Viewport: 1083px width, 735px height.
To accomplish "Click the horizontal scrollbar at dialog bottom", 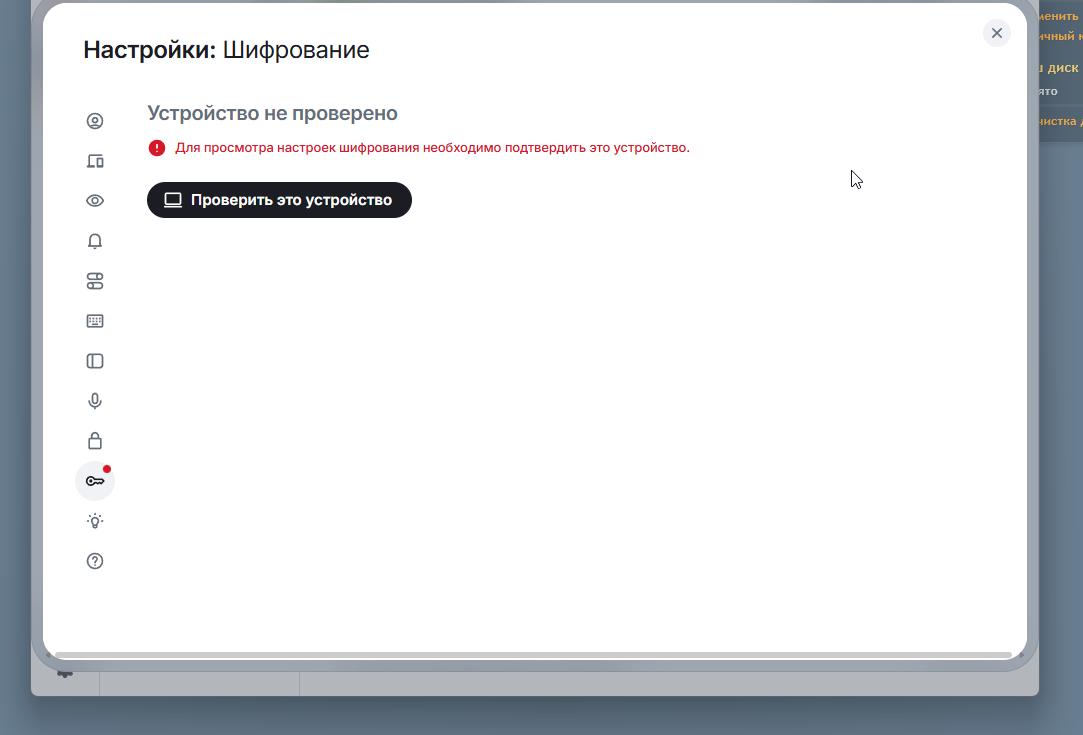I will tap(533, 655).
